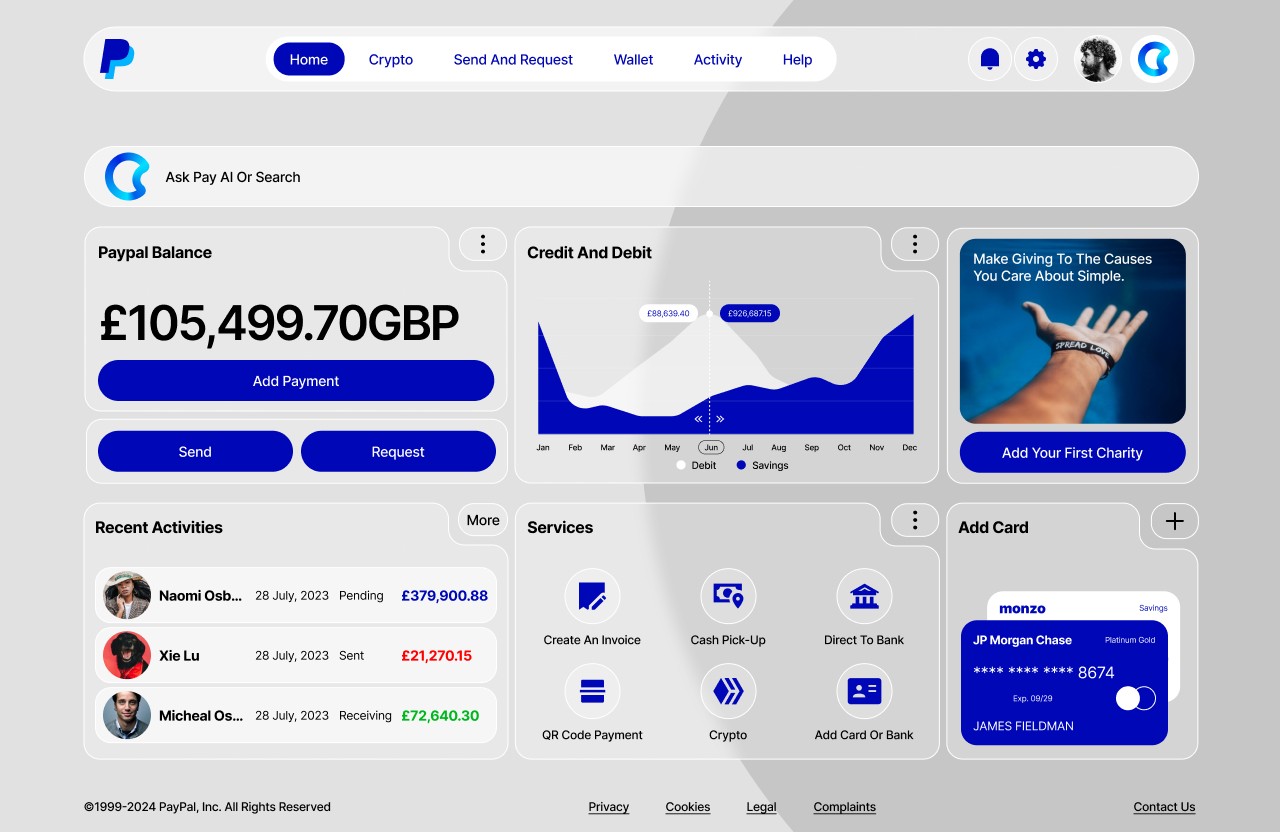Open the Legal footer link
Screen dimensions: 1280x832
coord(761,807)
